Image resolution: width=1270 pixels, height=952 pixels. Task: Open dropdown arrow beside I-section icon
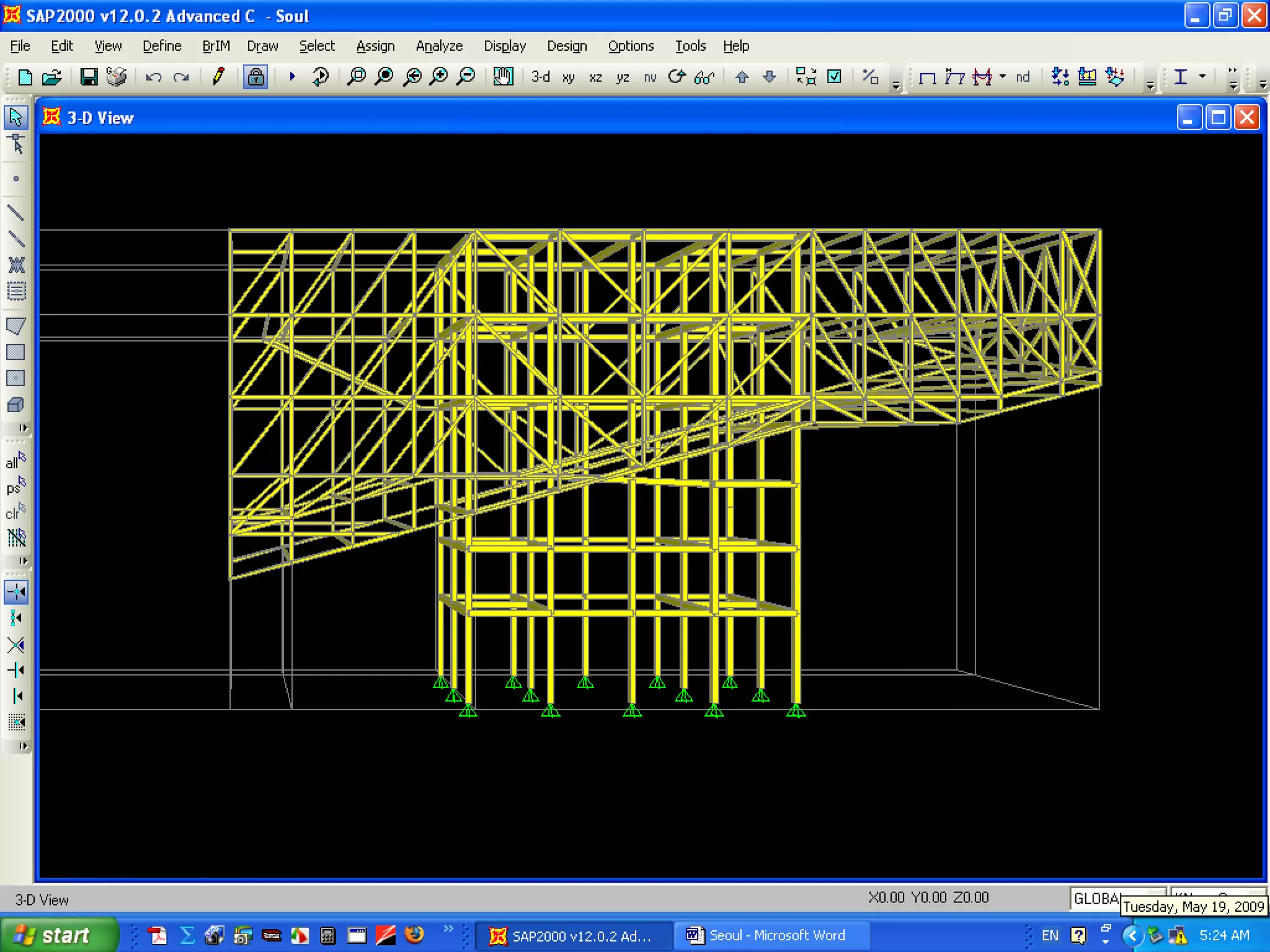[x=1202, y=77]
